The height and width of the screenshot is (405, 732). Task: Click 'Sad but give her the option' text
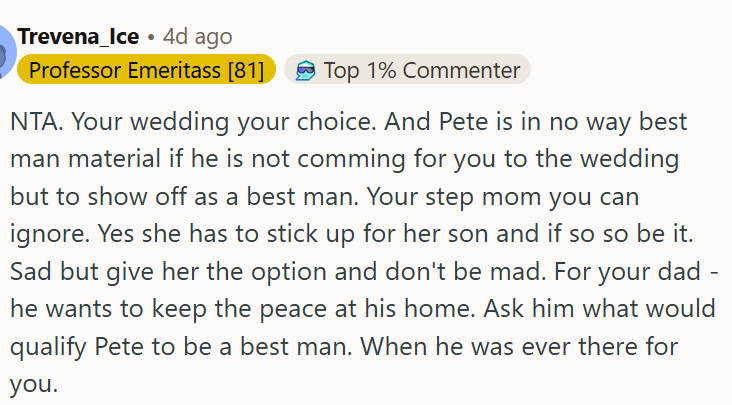[x=168, y=272]
